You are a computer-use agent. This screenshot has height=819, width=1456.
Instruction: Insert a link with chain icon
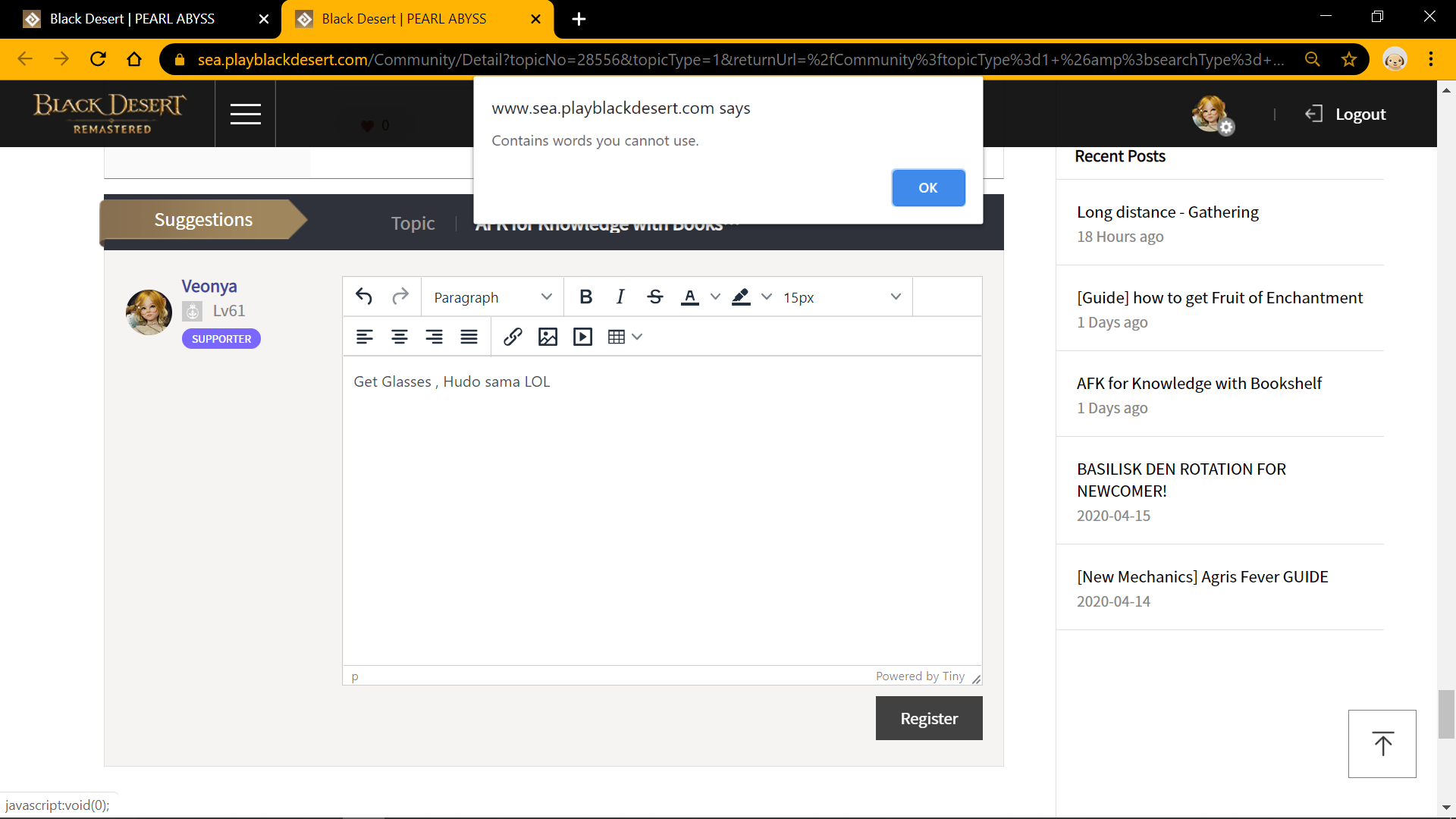[x=513, y=337]
